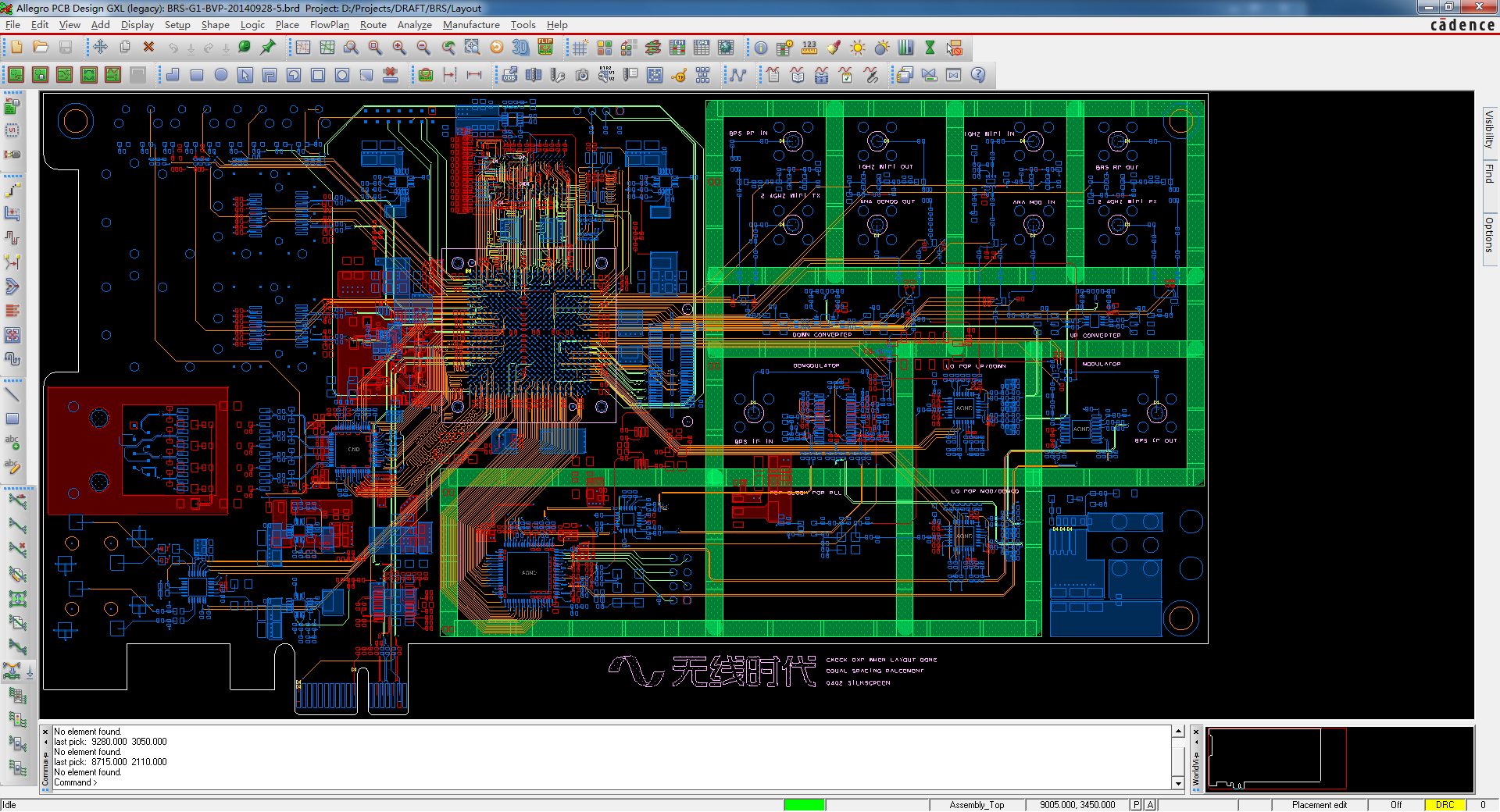The width and height of the screenshot is (1500, 812).
Task: Click the yellow DRC status indicator
Action: tap(1445, 805)
